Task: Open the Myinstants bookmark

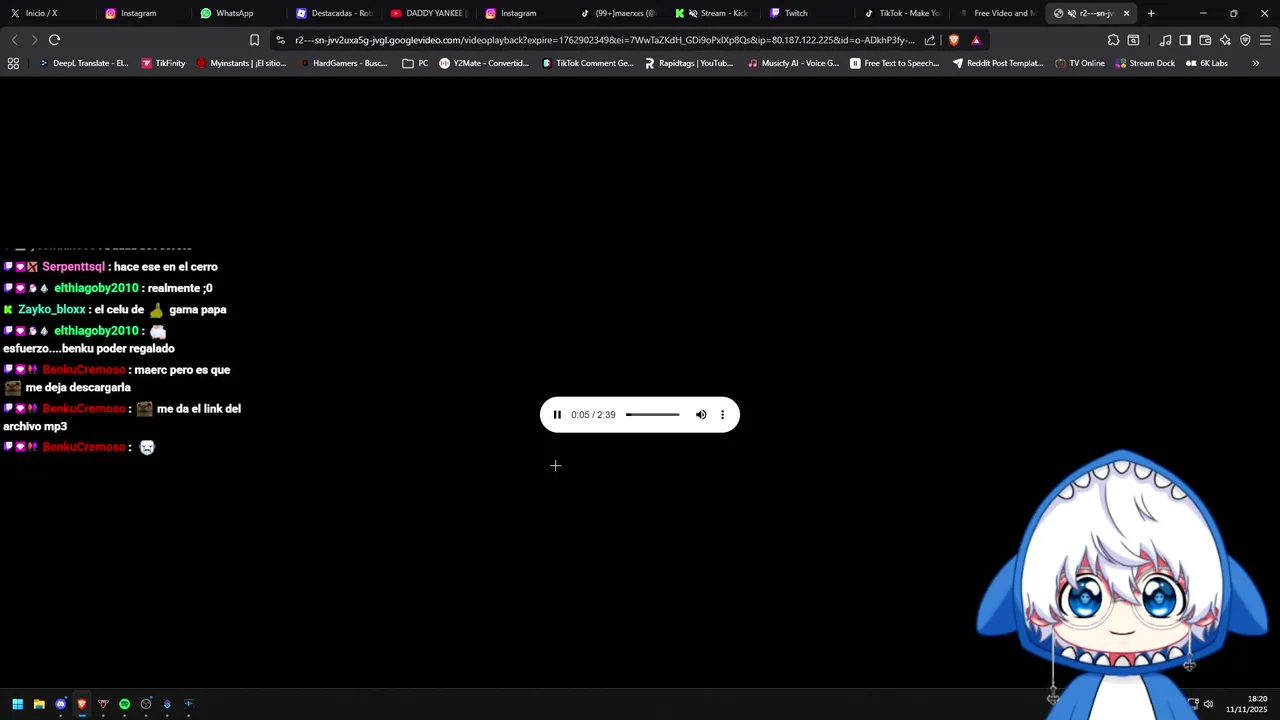Action: (x=241, y=63)
